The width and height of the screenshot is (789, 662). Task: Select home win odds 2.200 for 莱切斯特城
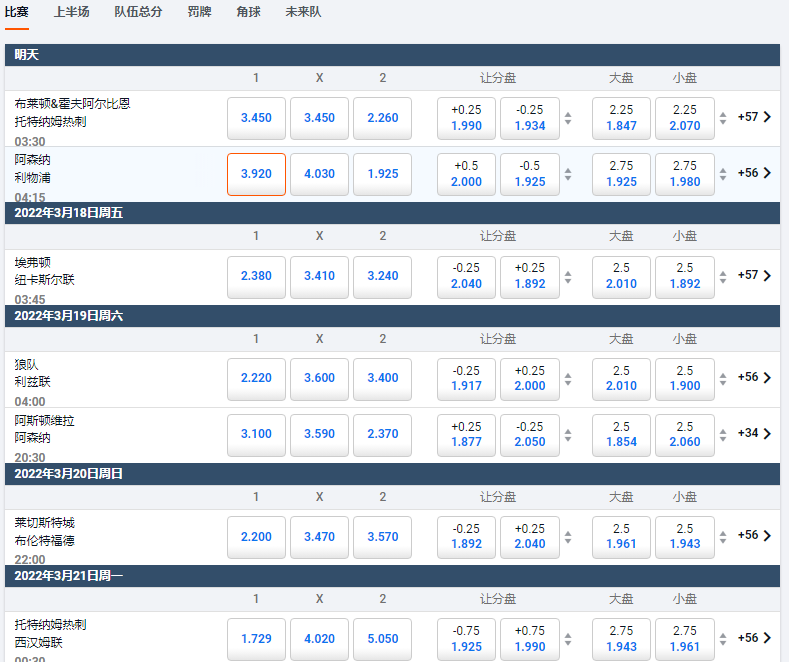[256, 537]
